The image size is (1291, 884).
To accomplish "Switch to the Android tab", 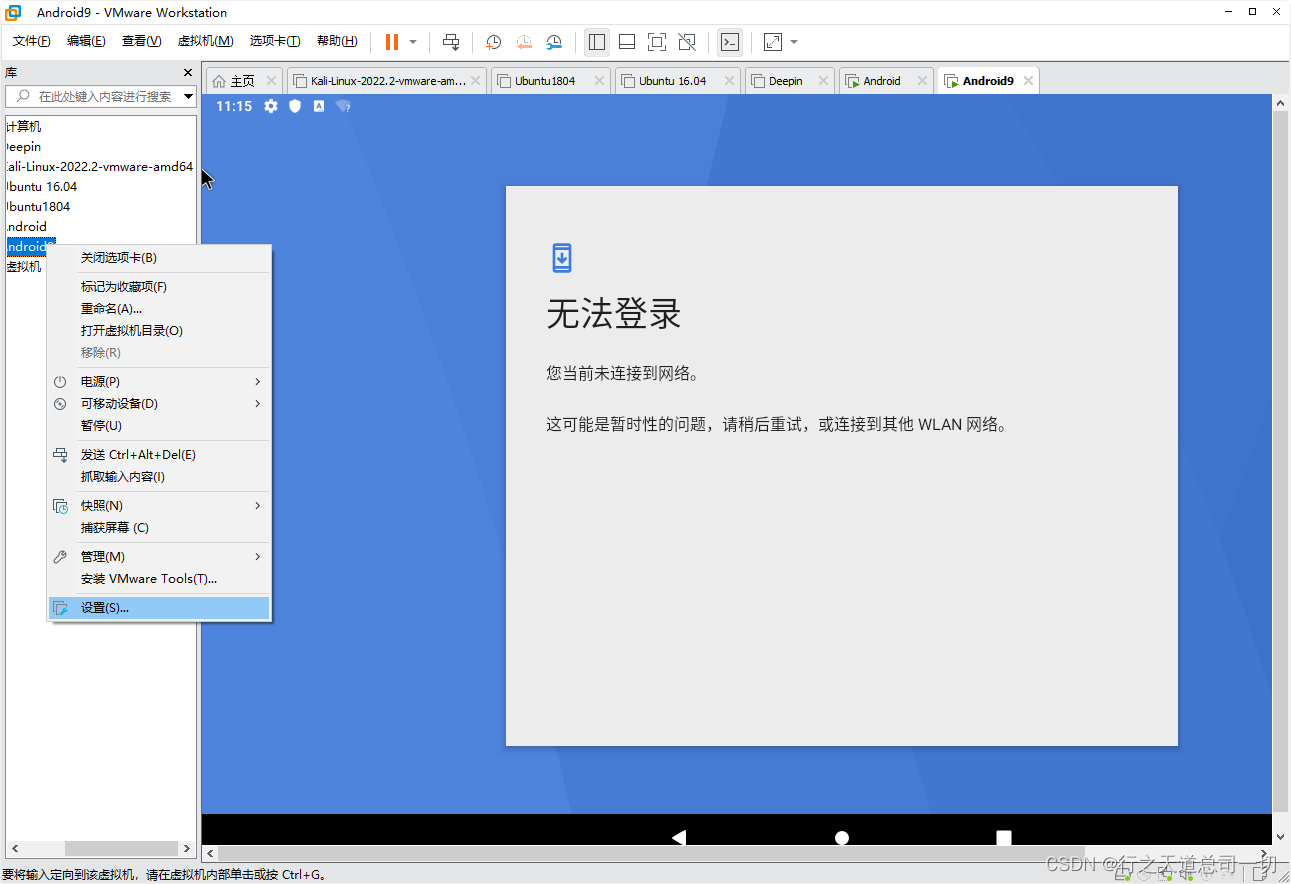I will click(886, 81).
